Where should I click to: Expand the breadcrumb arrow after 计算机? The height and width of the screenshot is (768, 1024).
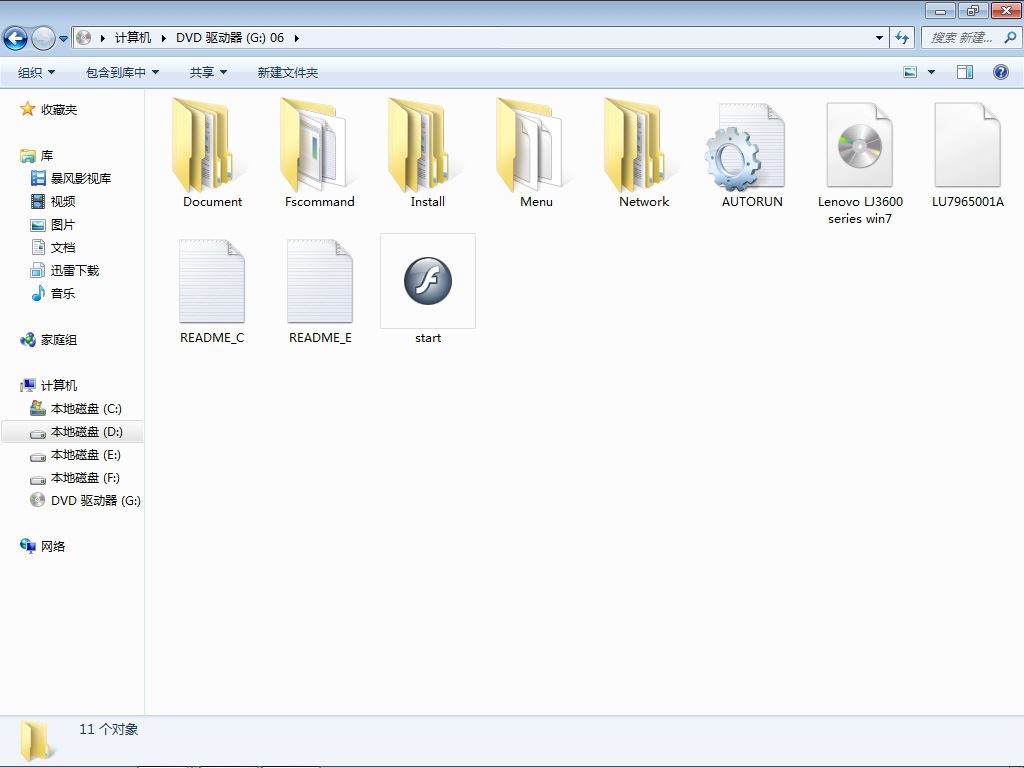click(163, 38)
